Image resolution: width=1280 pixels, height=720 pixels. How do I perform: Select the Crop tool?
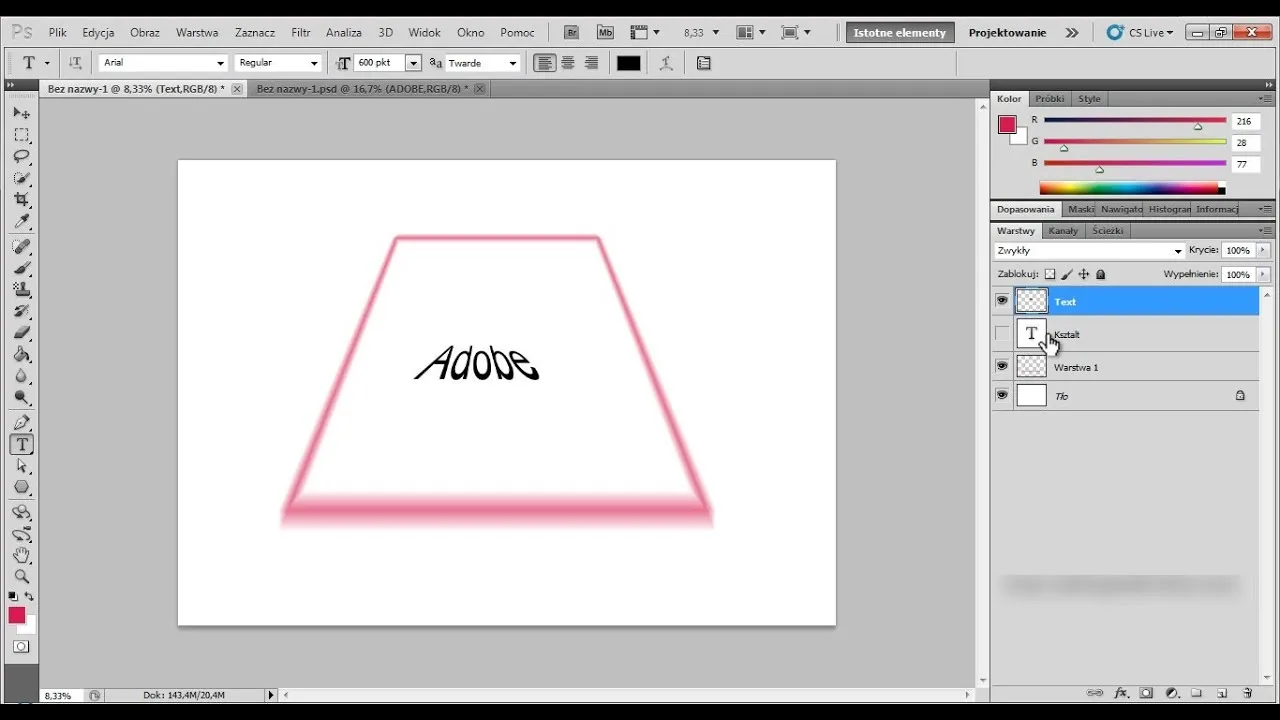21,200
